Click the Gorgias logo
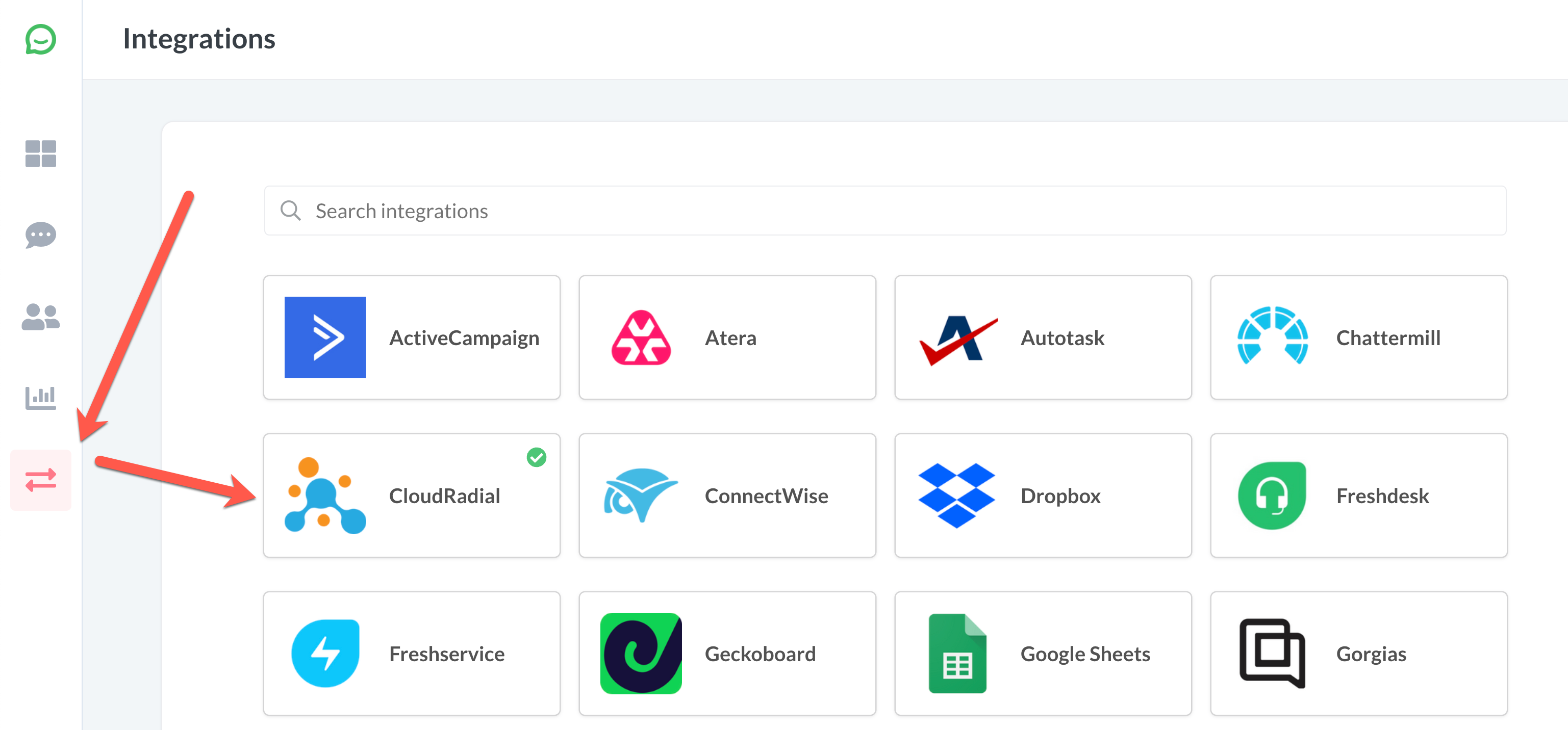Viewport: 1568px width, 730px height. click(x=1272, y=654)
